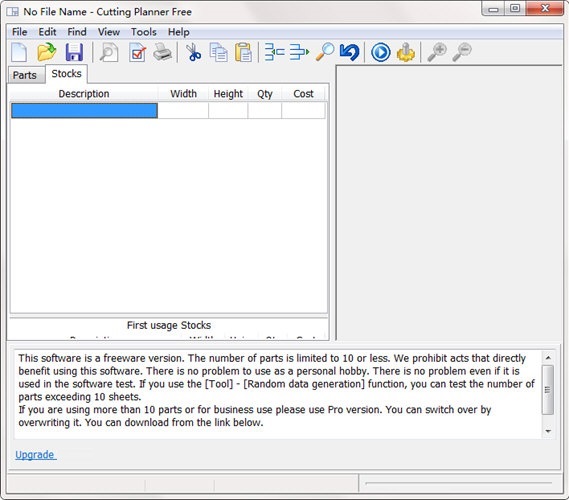This screenshot has height=500, width=569.
Task: Zoom out with the minus magnifier icon
Action: [462, 52]
